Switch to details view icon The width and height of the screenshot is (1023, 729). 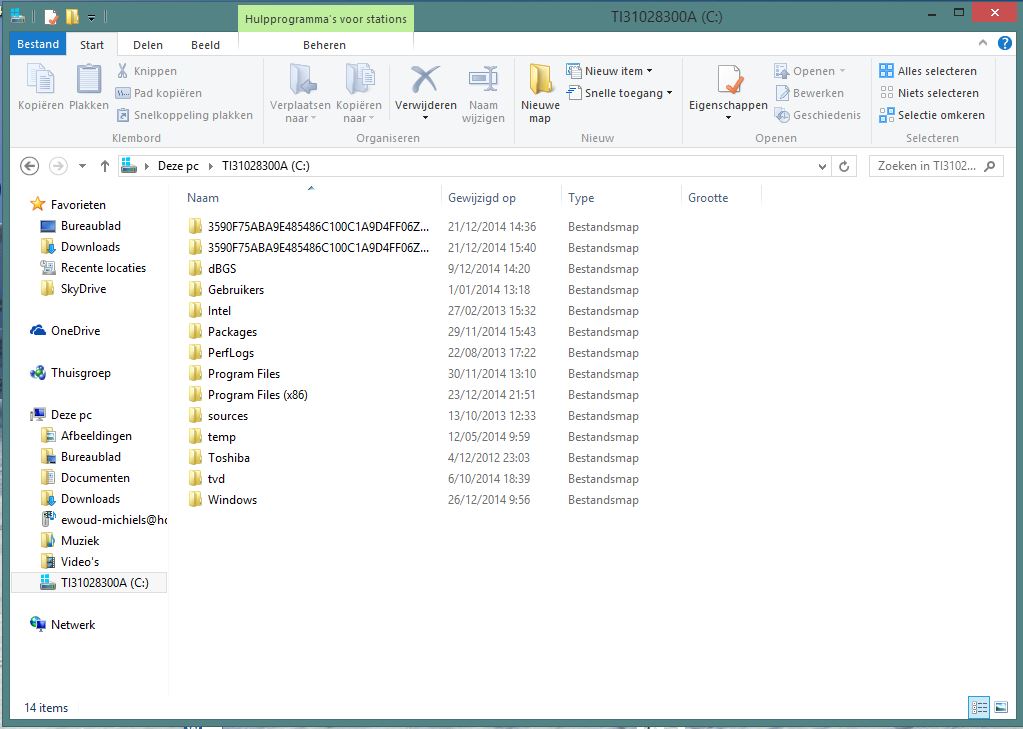(x=979, y=707)
